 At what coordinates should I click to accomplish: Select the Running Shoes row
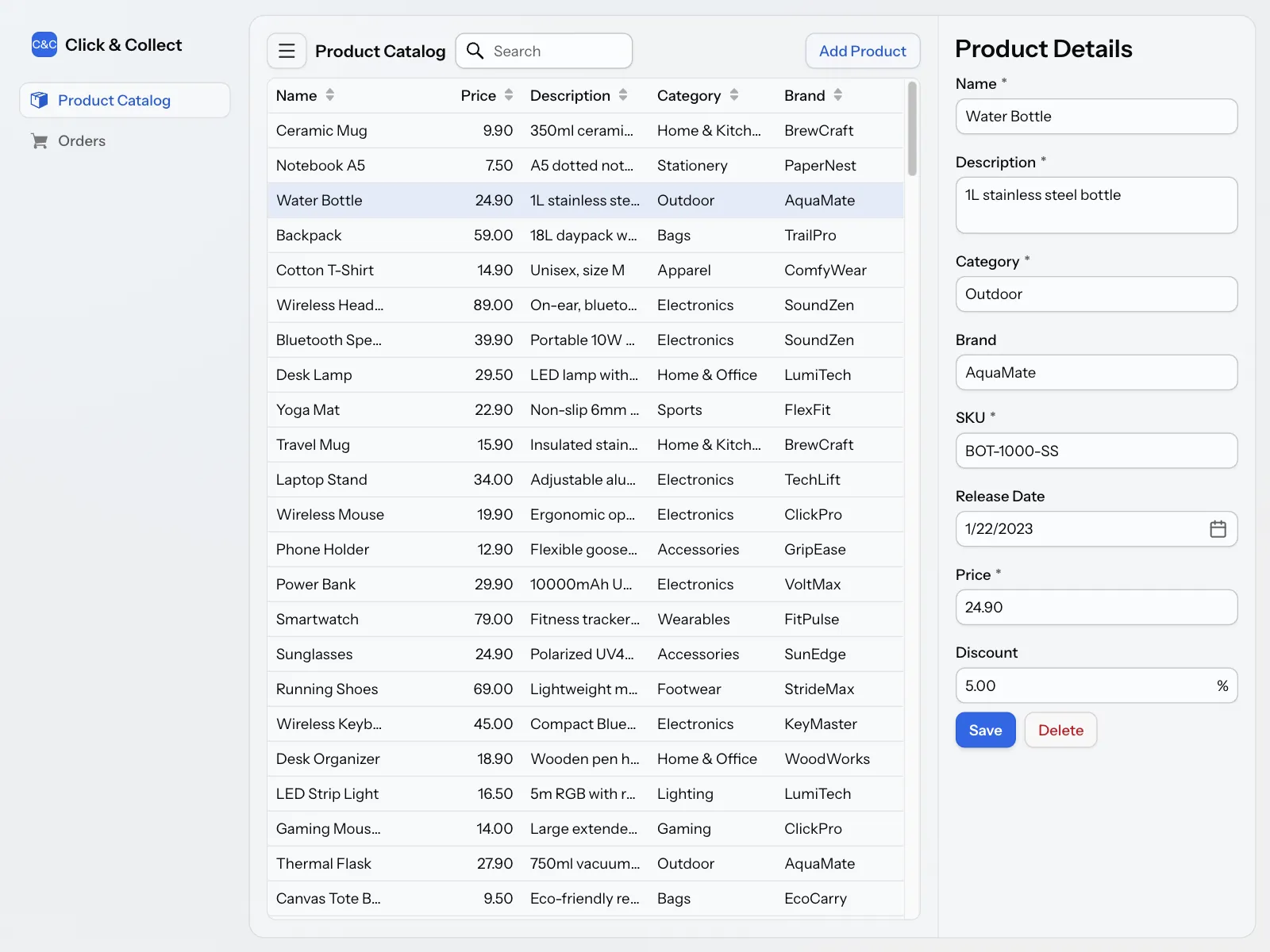coord(586,689)
